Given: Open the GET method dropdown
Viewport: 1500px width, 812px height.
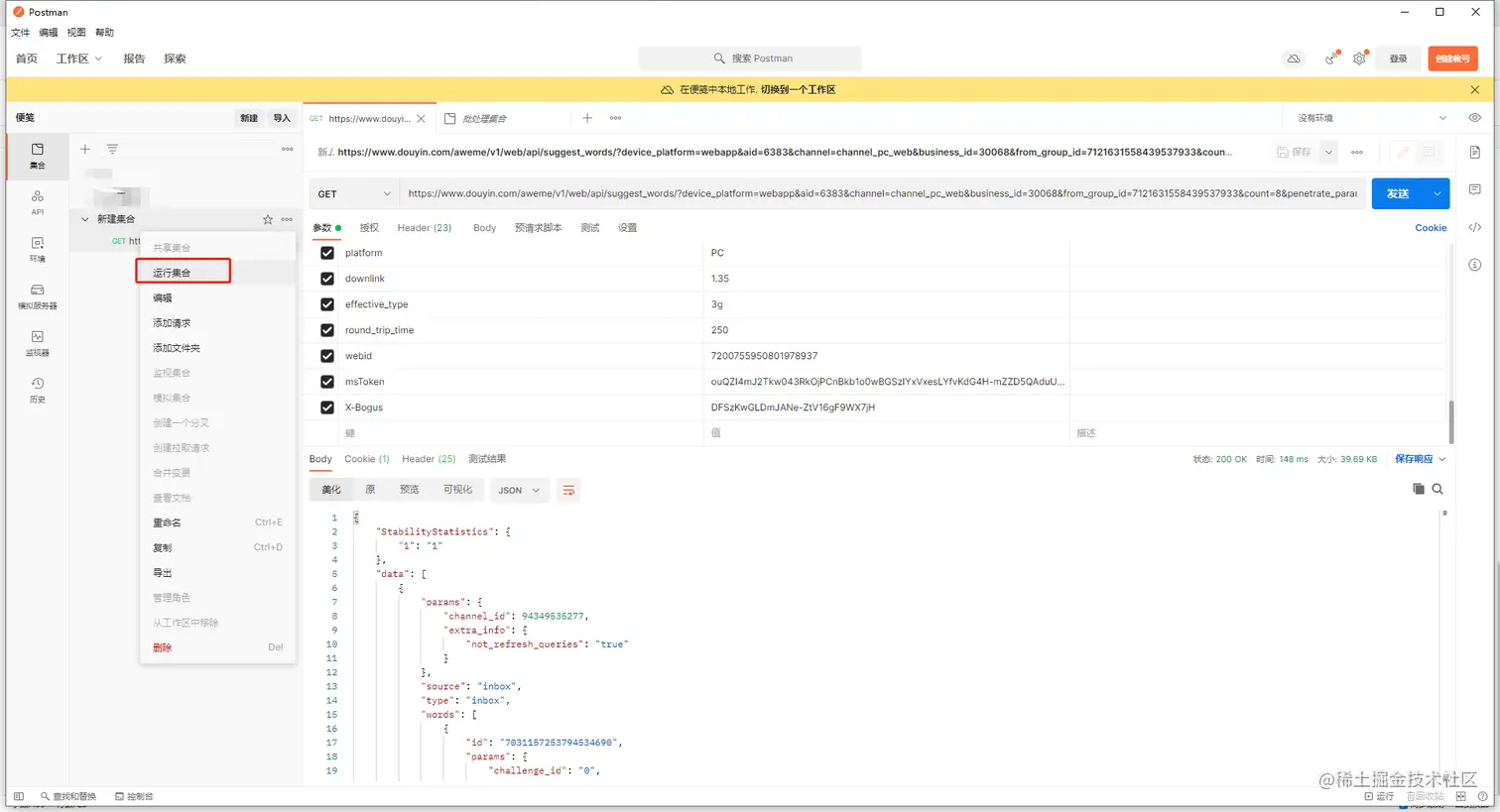Looking at the screenshot, I should coord(354,194).
